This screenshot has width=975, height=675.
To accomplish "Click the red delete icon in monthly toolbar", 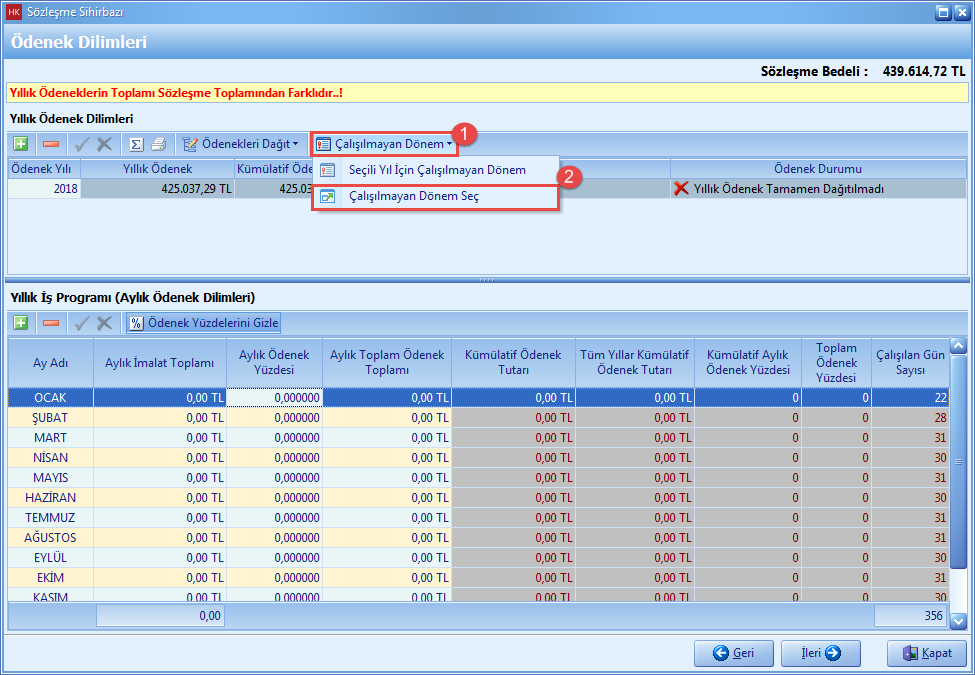I will coord(50,323).
